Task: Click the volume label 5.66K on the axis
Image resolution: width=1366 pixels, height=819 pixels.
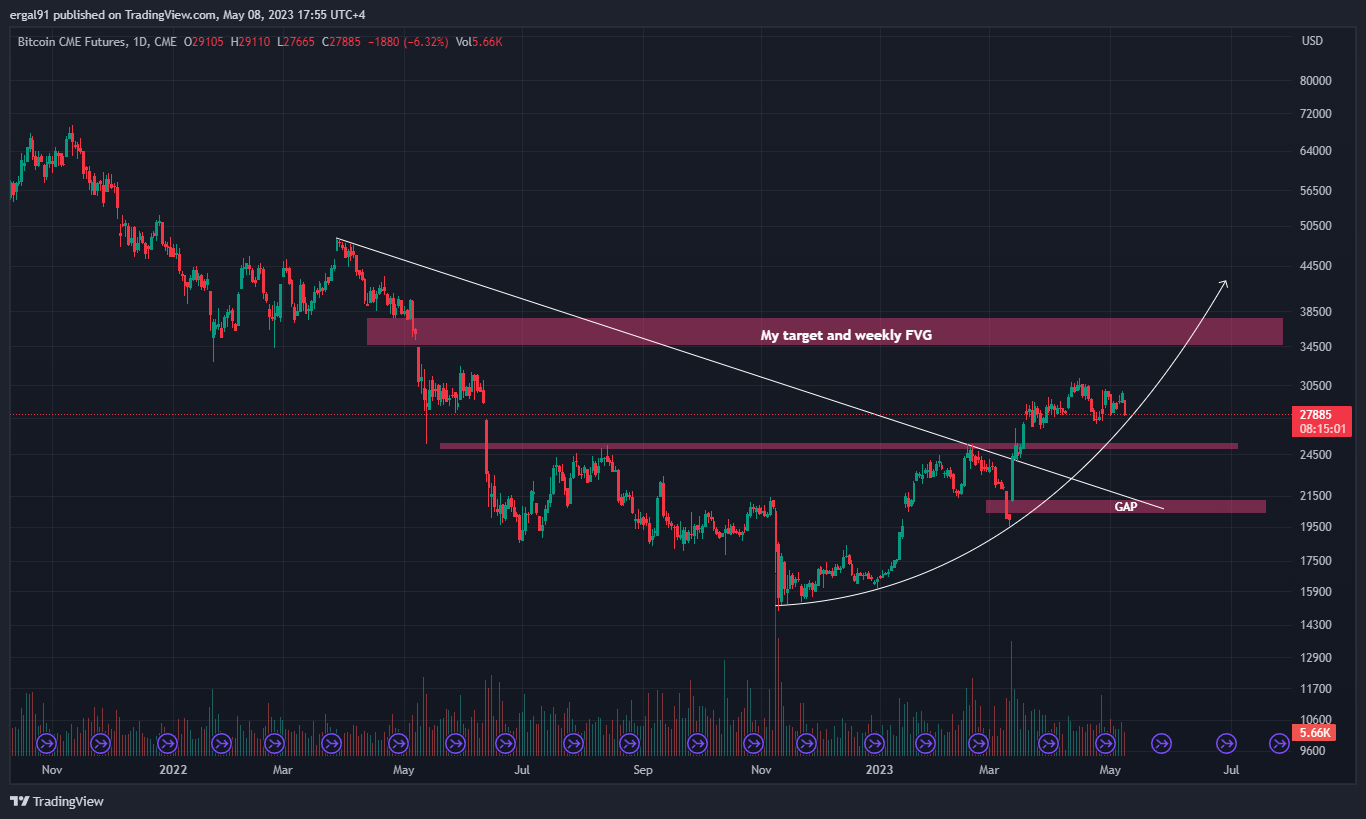Action: point(1313,733)
